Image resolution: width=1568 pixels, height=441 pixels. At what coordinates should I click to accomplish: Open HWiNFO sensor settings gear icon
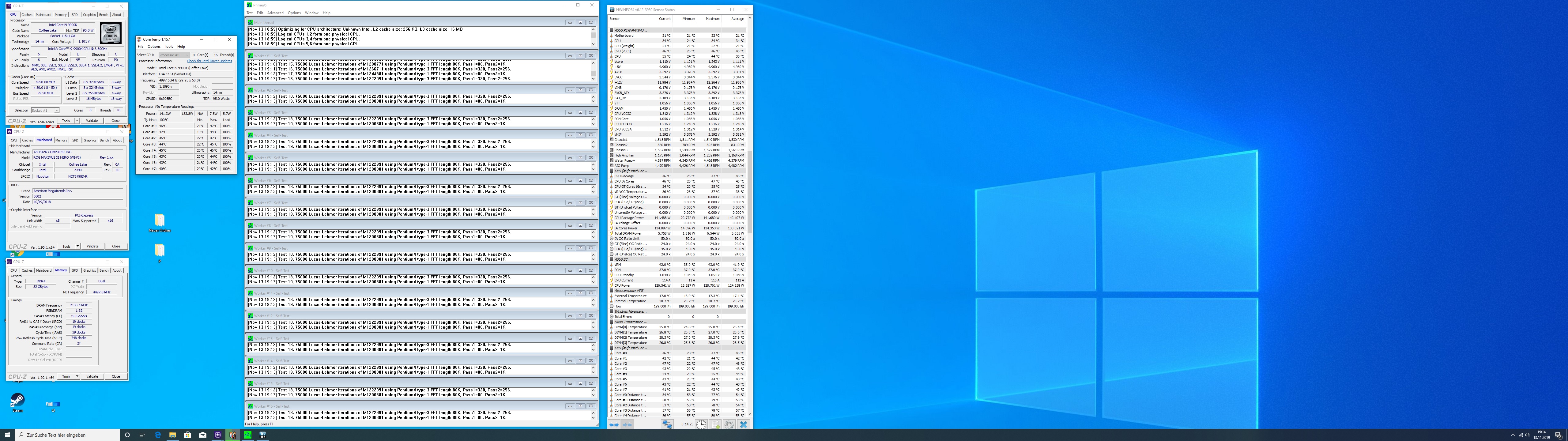tap(729, 424)
